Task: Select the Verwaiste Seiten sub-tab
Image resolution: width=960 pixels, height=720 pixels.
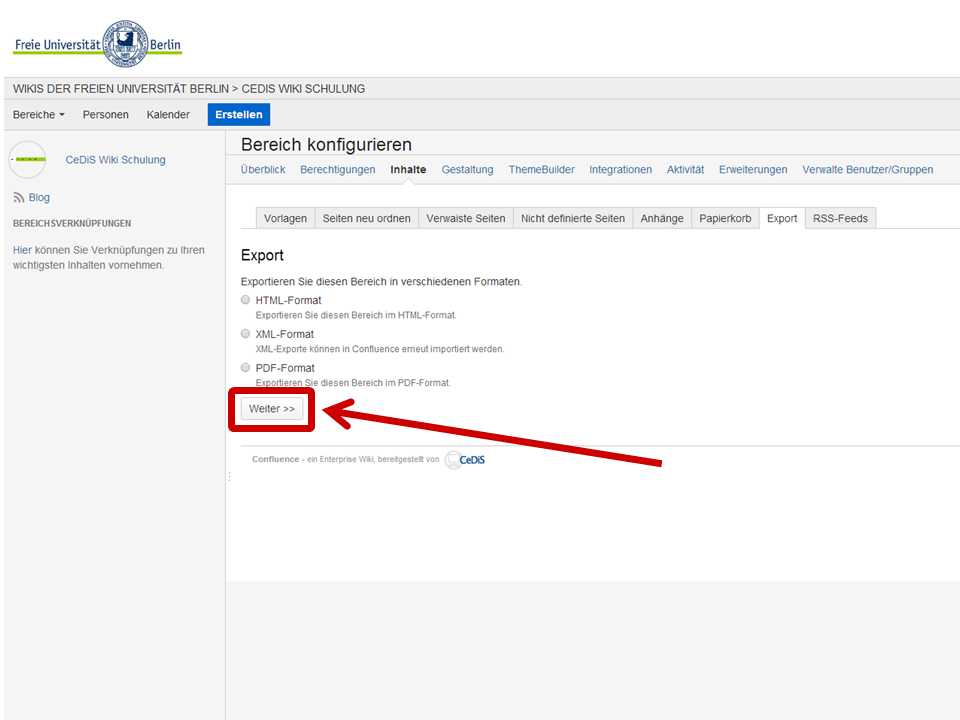Action: point(466,219)
